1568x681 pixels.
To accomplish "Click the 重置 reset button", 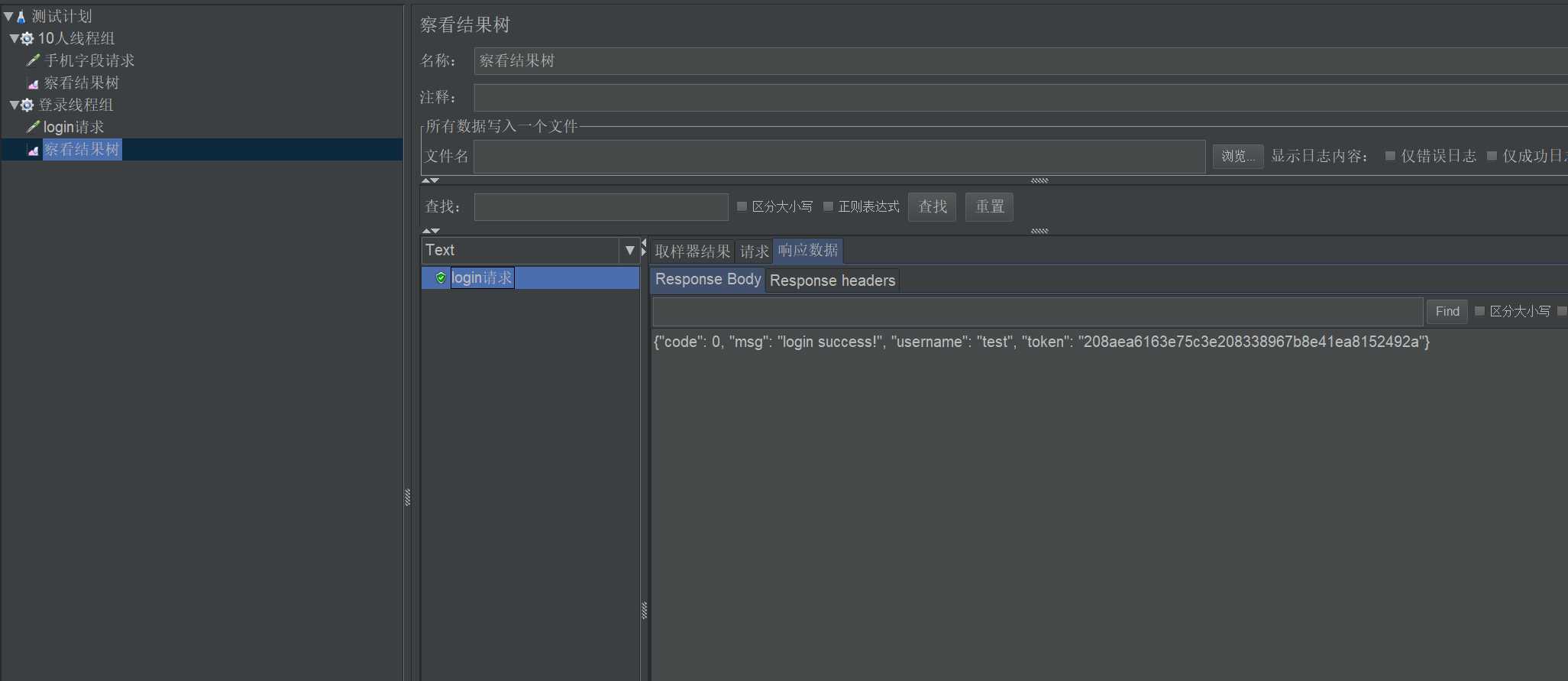I will tap(989, 206).
